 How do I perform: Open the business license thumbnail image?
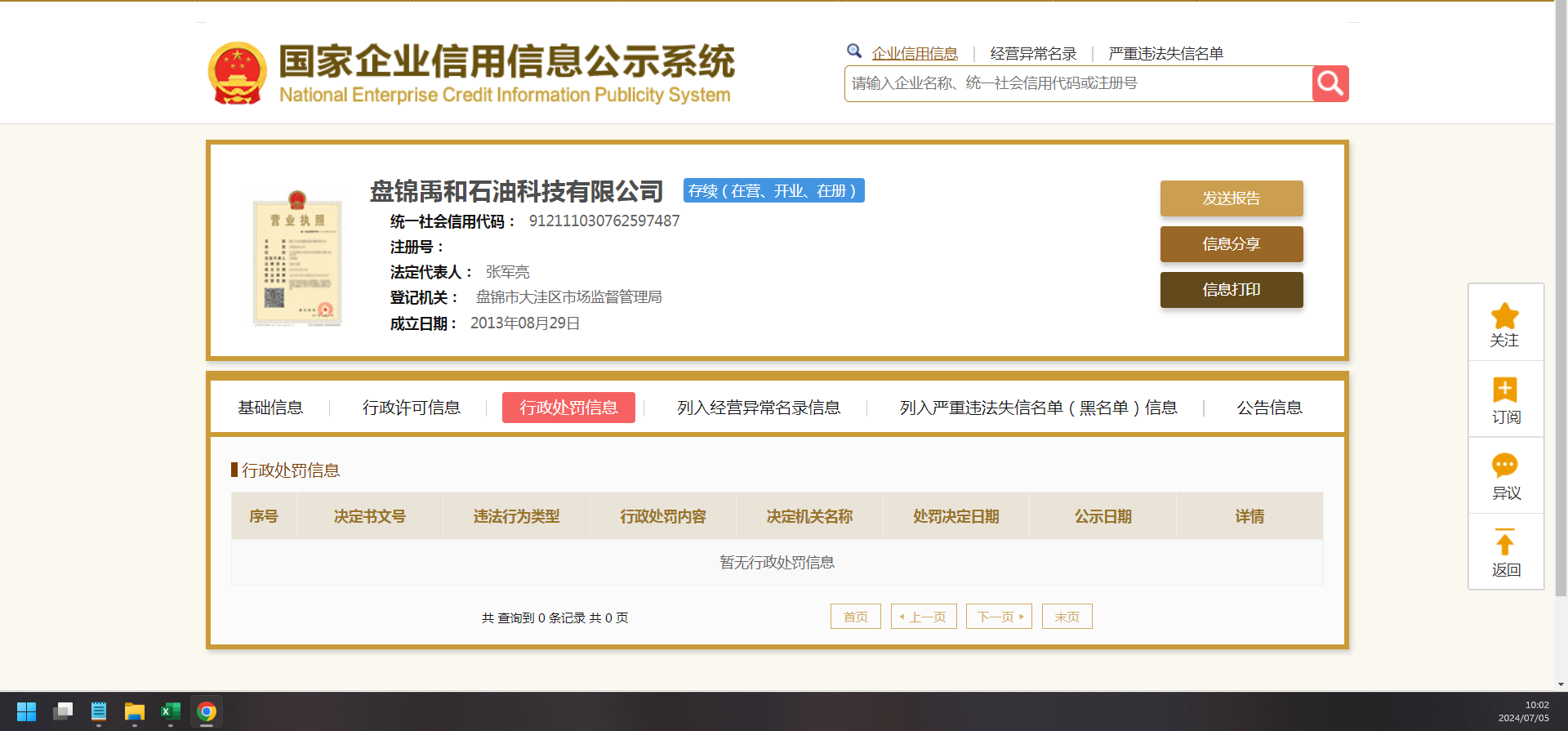(x=297, y=258)
